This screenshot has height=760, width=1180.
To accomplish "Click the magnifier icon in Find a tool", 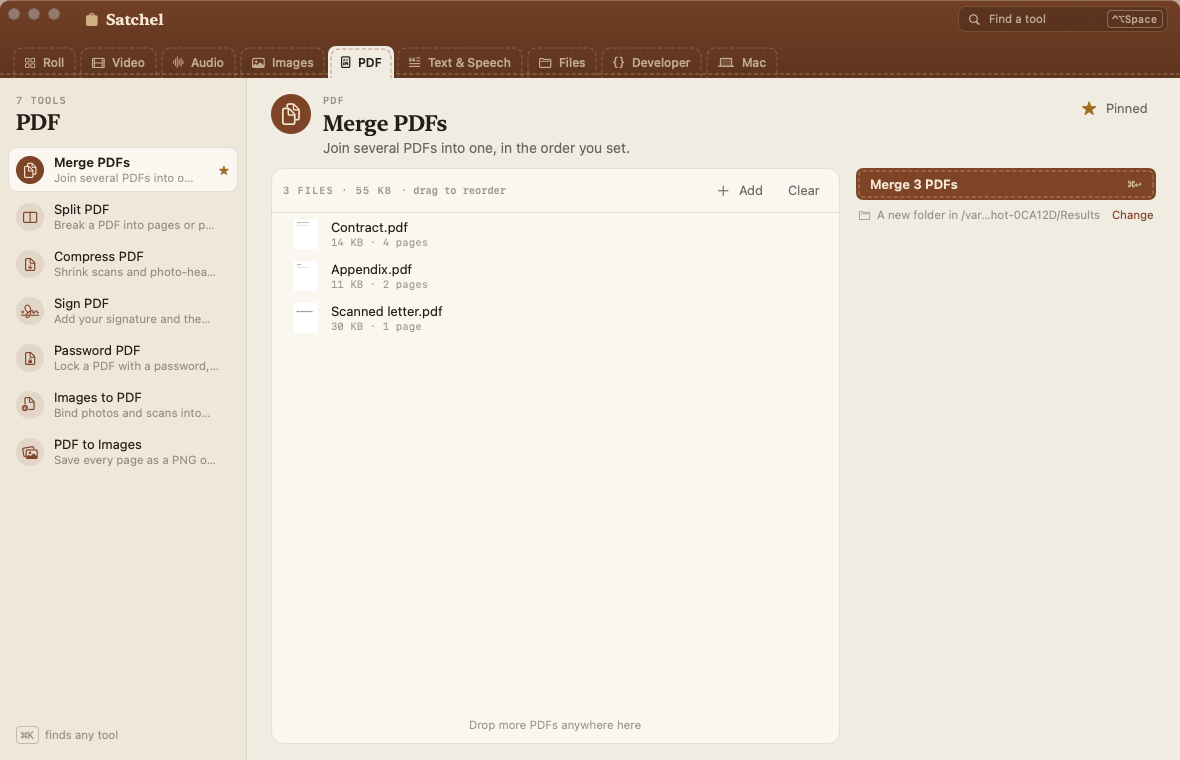I will 974,20.
